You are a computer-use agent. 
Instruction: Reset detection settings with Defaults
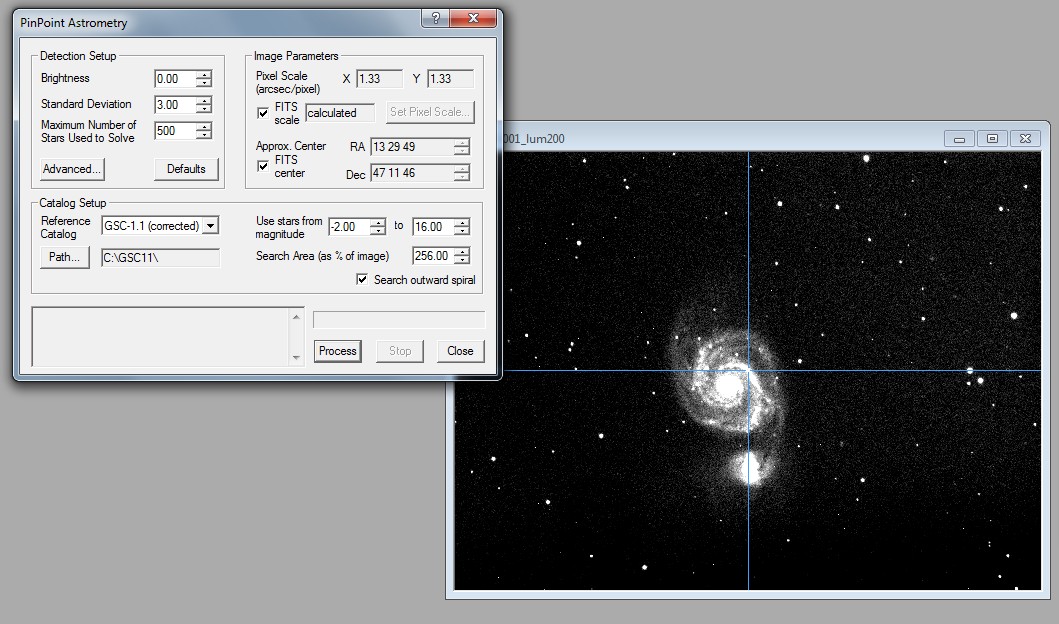pos(186,169)
